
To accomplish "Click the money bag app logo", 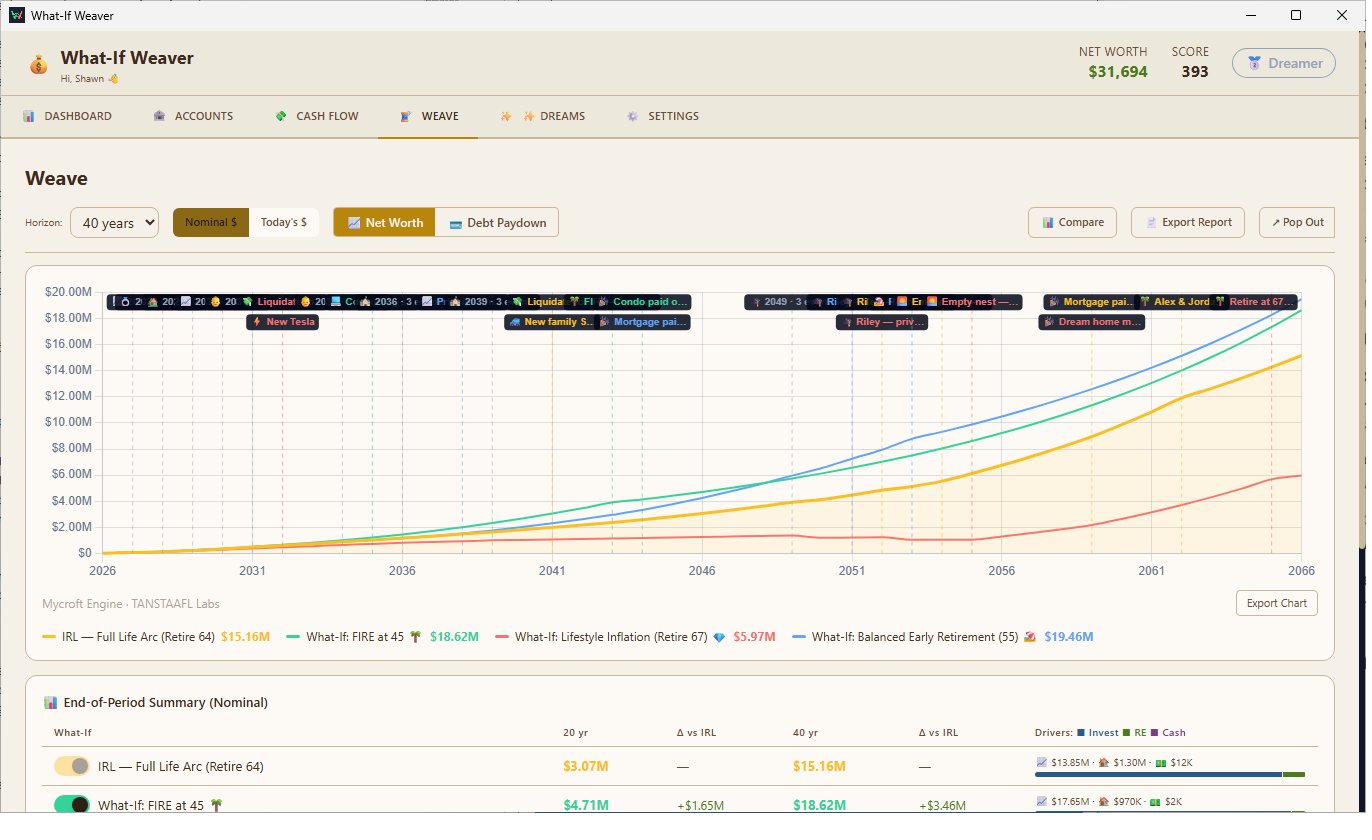I will click(x=38, y=65).
